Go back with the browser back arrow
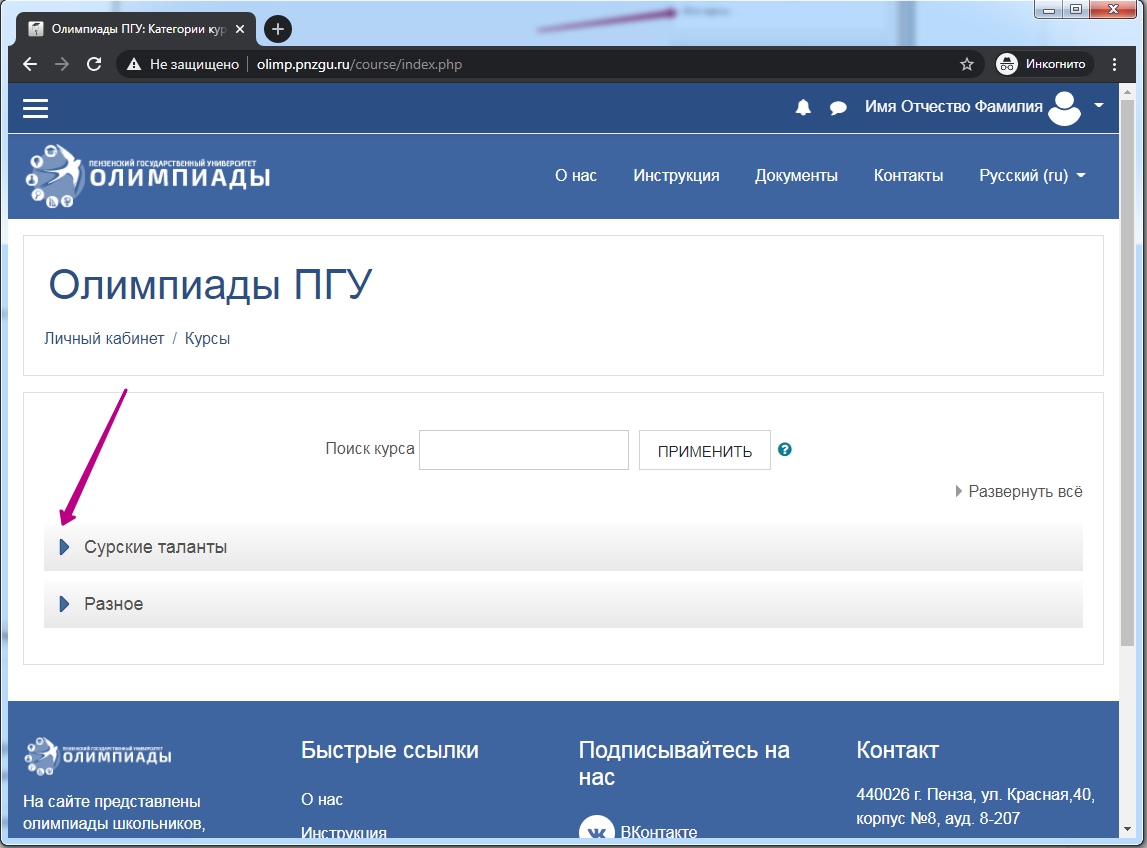The image size is (1147, 848). click(30, 64)
